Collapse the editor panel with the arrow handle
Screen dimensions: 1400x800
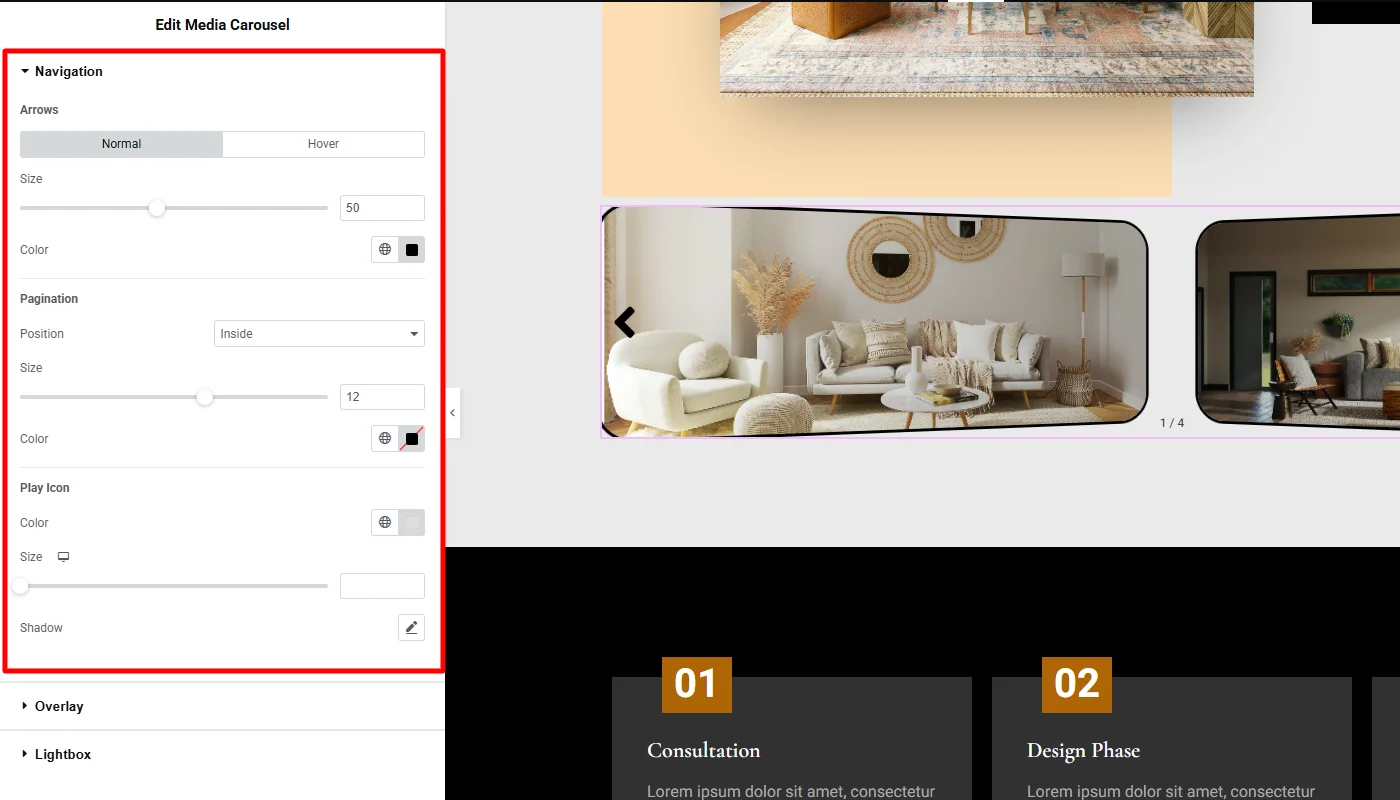click(x=453, y=413)
